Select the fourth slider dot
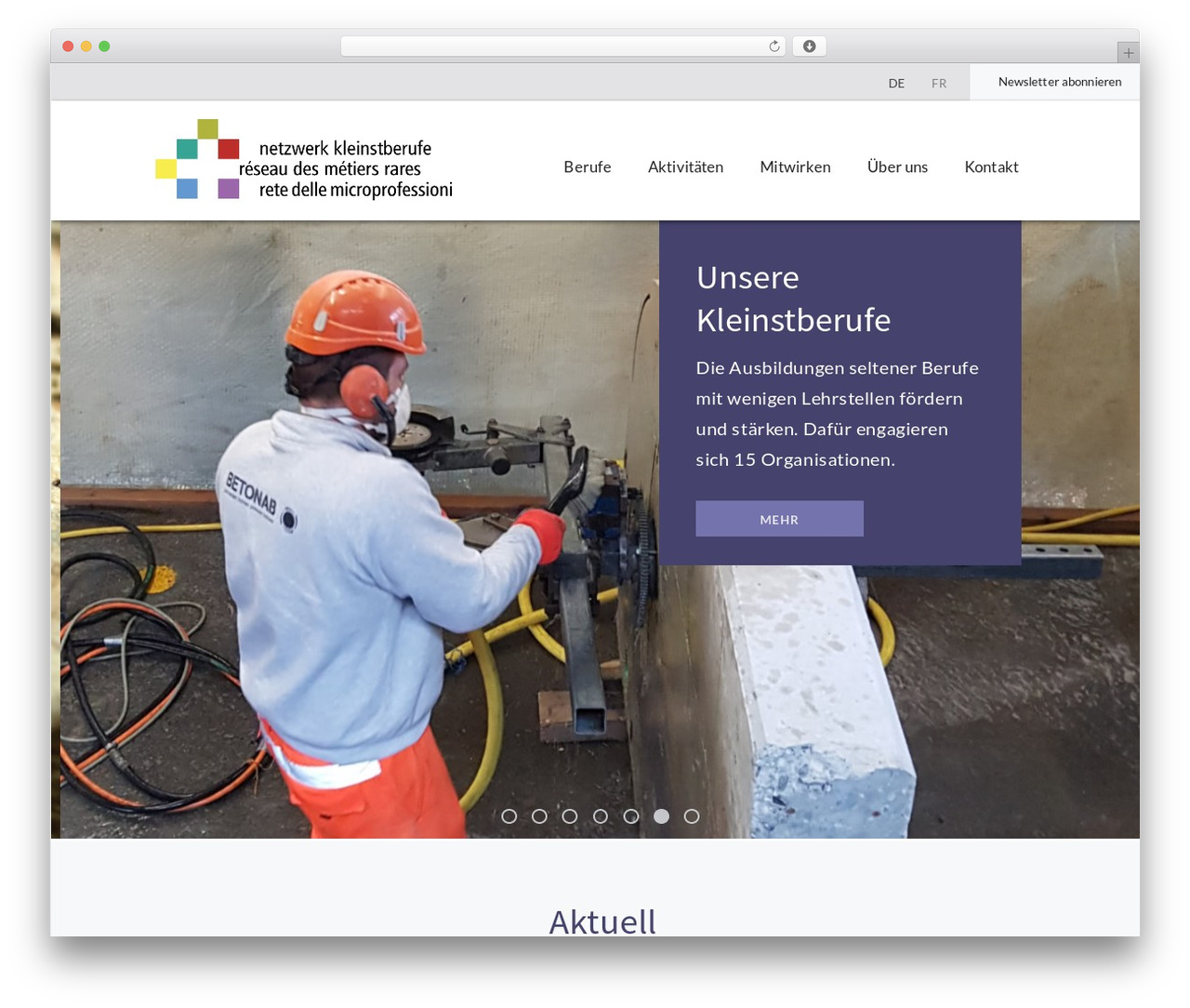The width and height of the screenshot is (1190, 1008). coord(601,816)
